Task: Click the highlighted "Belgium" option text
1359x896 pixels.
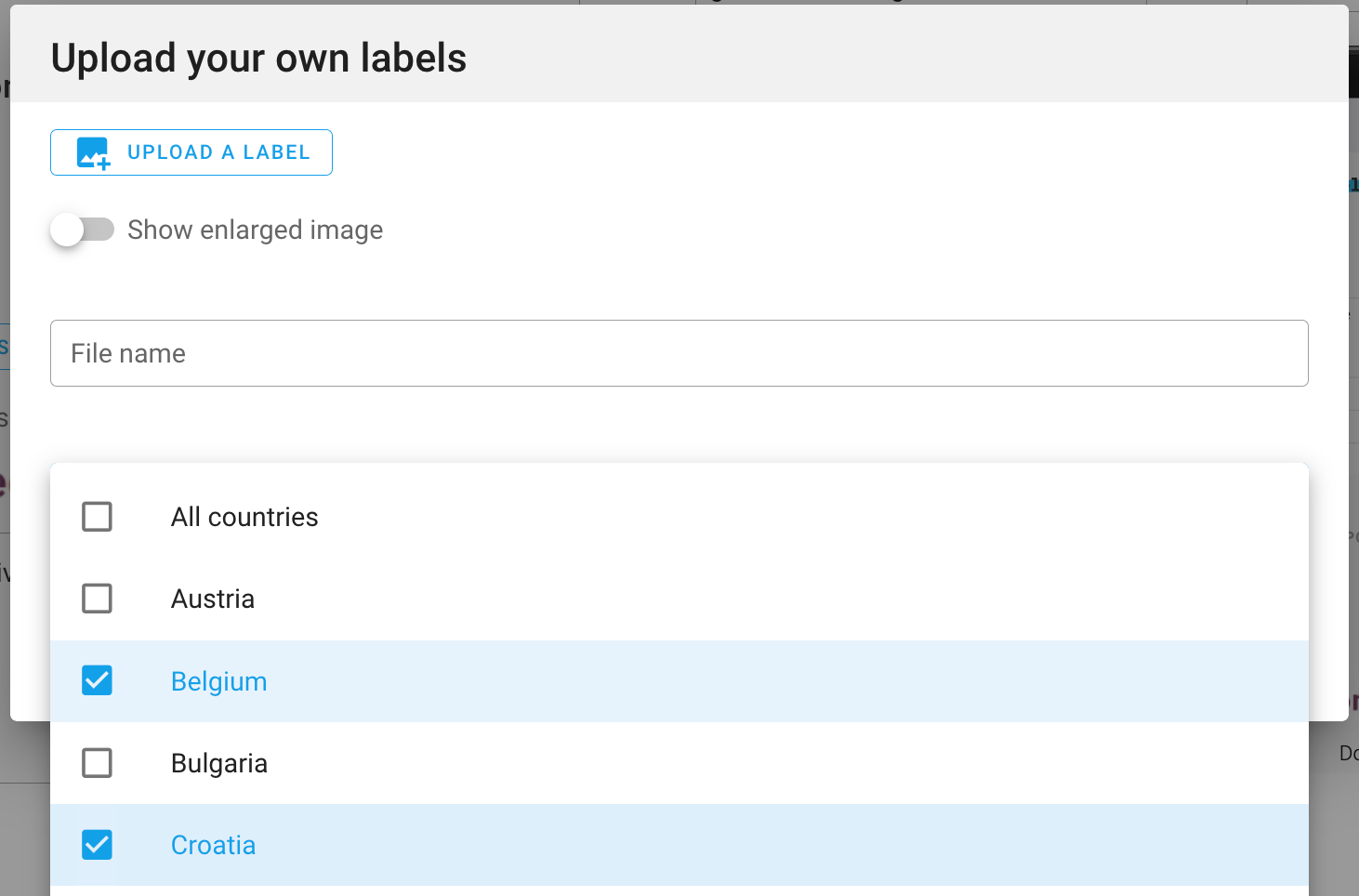Action: tap(219, 681)
